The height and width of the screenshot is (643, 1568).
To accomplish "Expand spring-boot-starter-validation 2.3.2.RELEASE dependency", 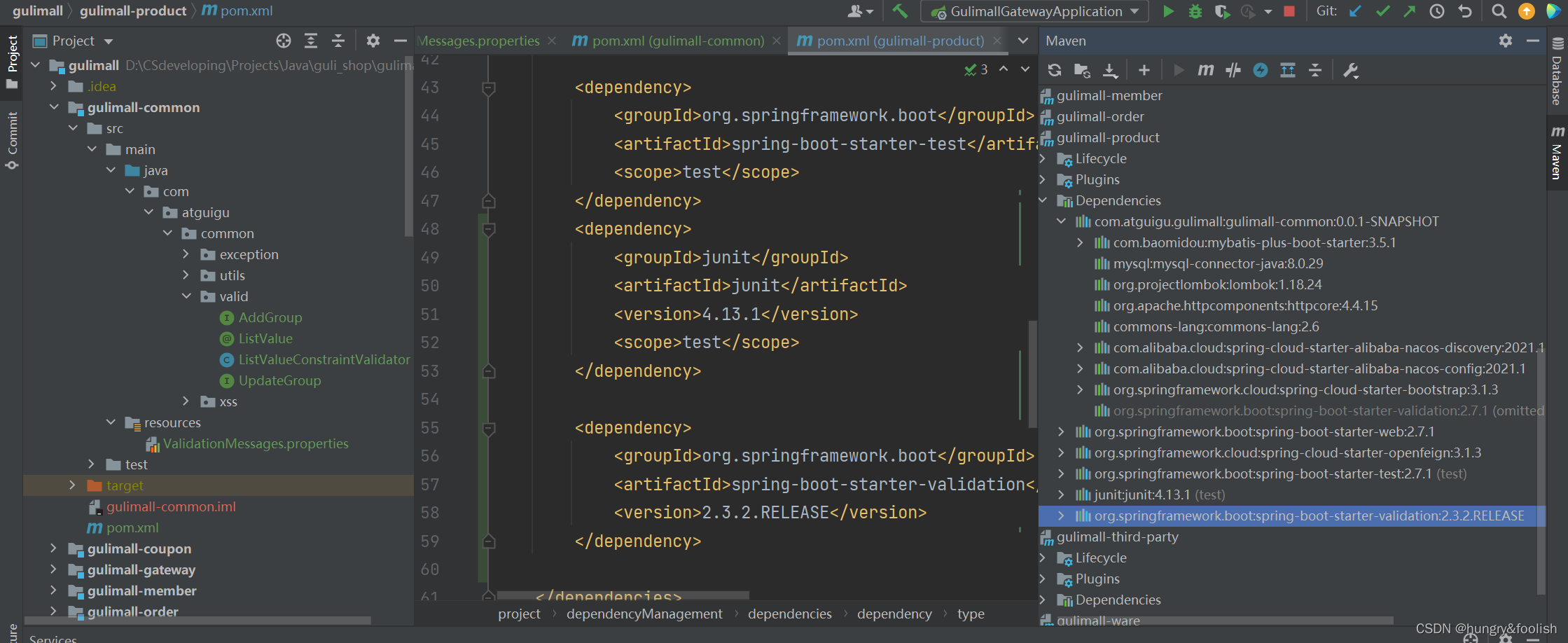I will tap(1062, 516).
